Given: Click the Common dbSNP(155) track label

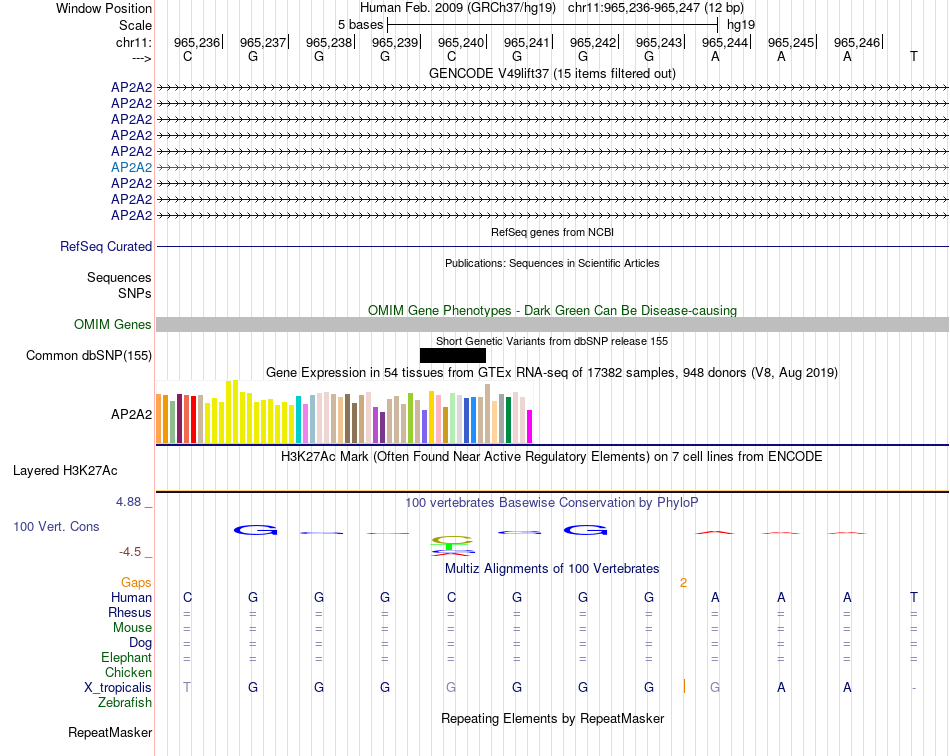Looking at the screenshot, I should (89, 356).
